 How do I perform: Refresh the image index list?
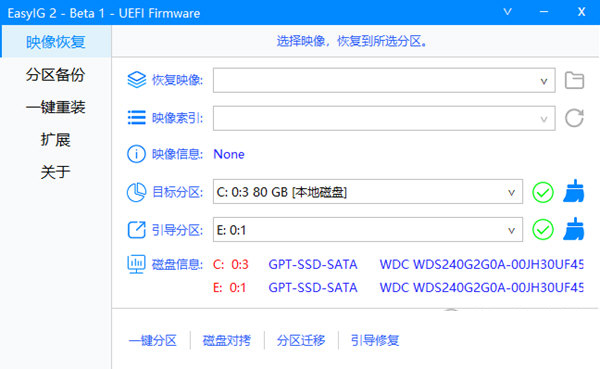coord(574,118)
